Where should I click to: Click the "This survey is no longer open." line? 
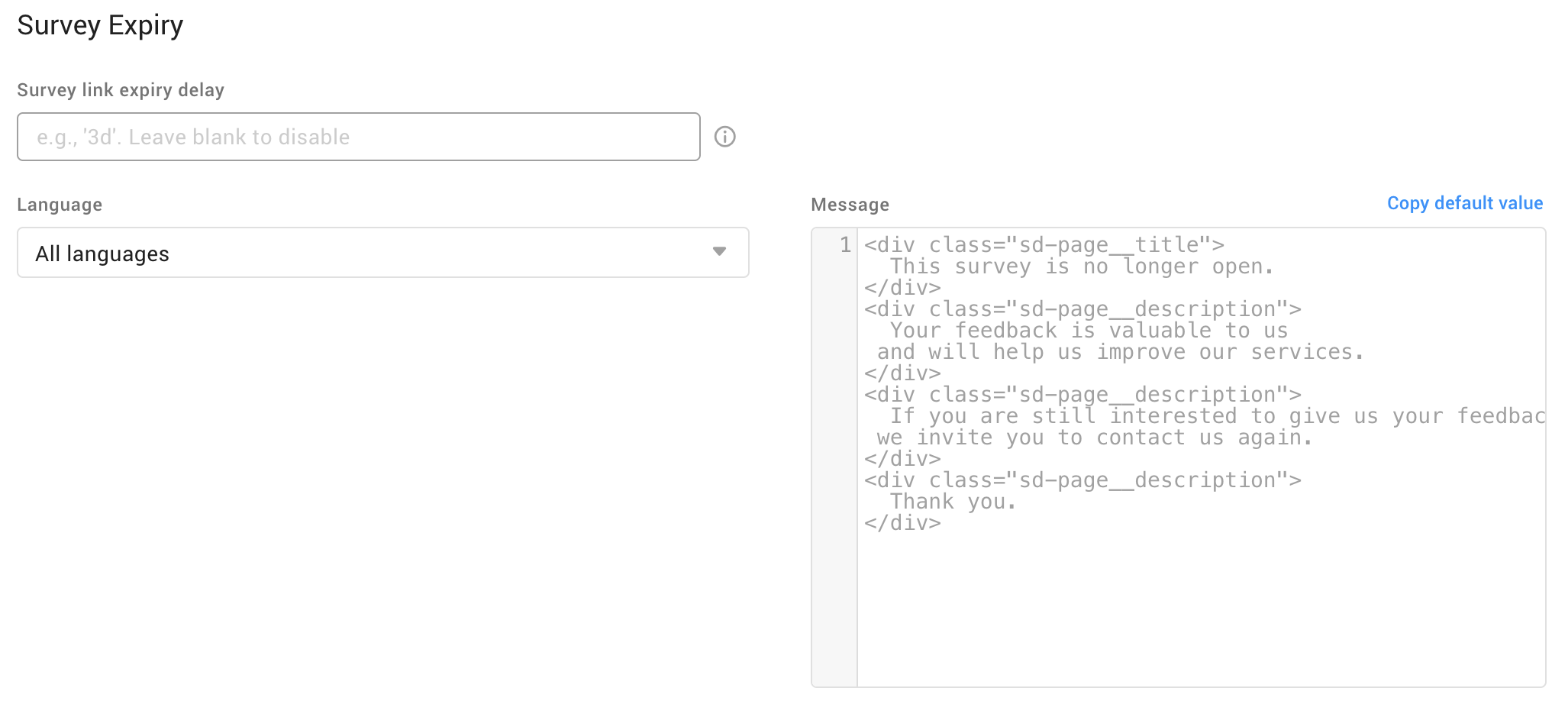pyautogui.click(x=1081, y=267)
